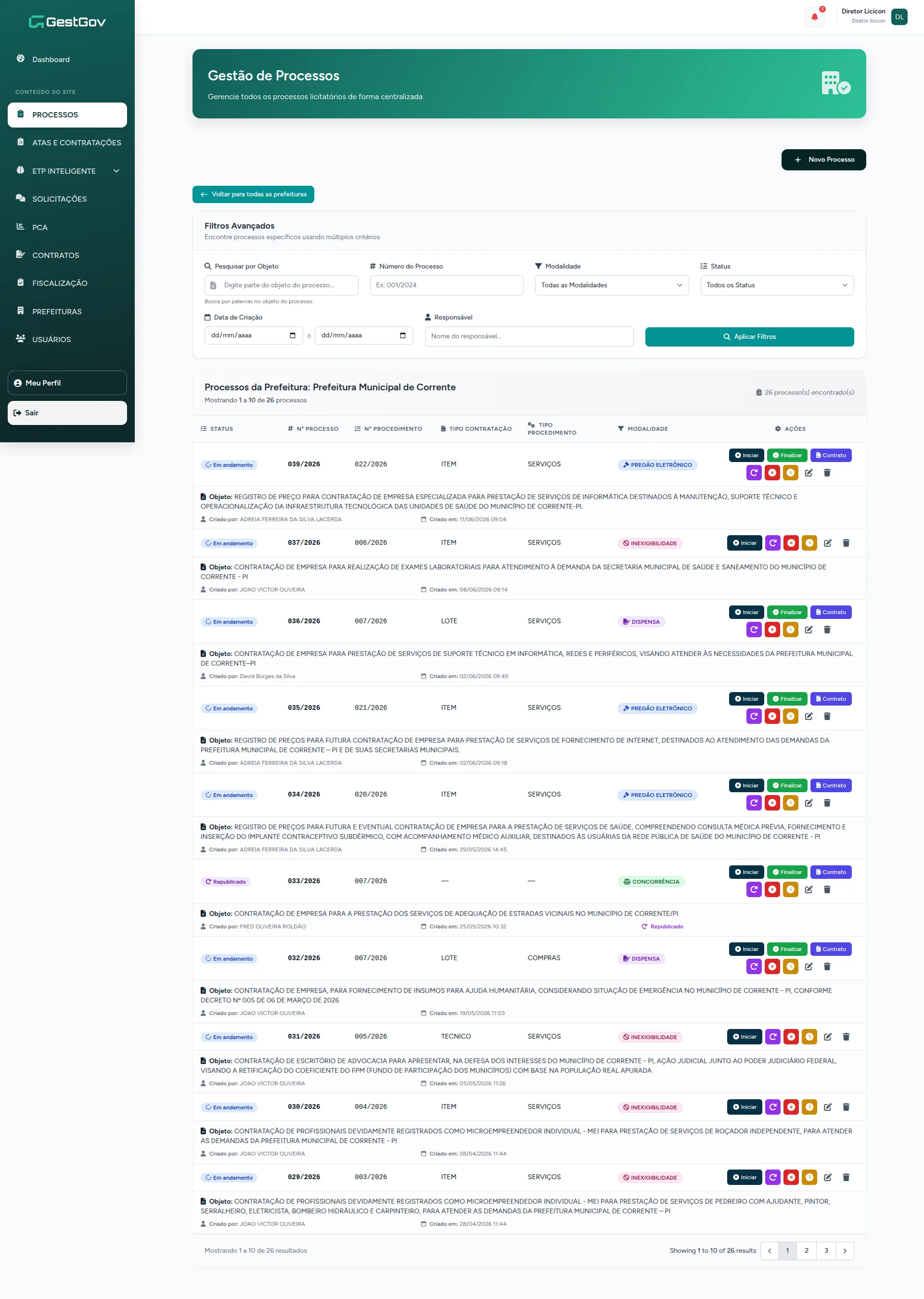924x1299 pixels.
Task: Click the DL user avatar
Action: [899, 17]
